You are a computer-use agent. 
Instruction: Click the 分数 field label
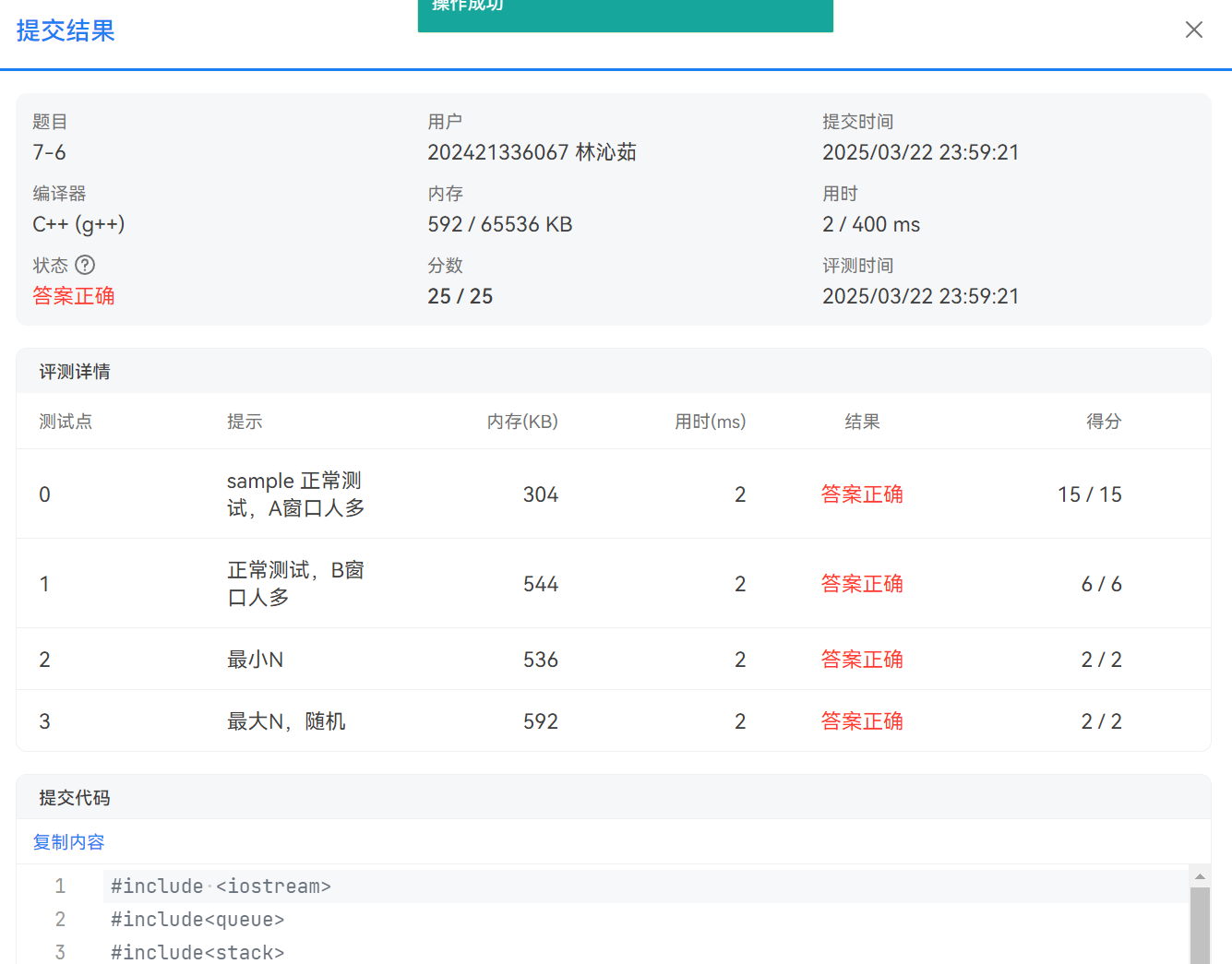(445, 266)
